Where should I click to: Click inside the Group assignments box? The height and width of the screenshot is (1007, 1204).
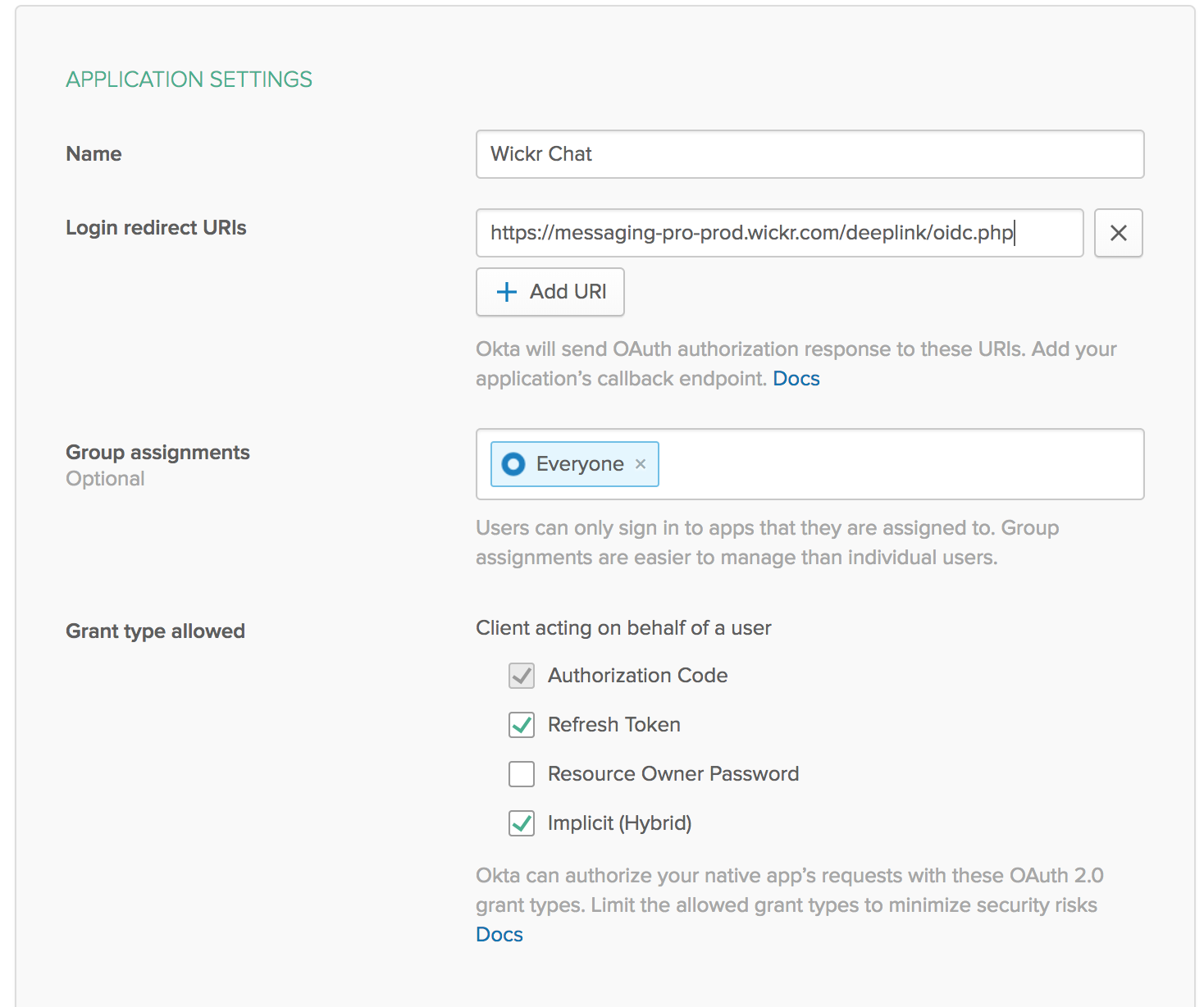(810, 464)
